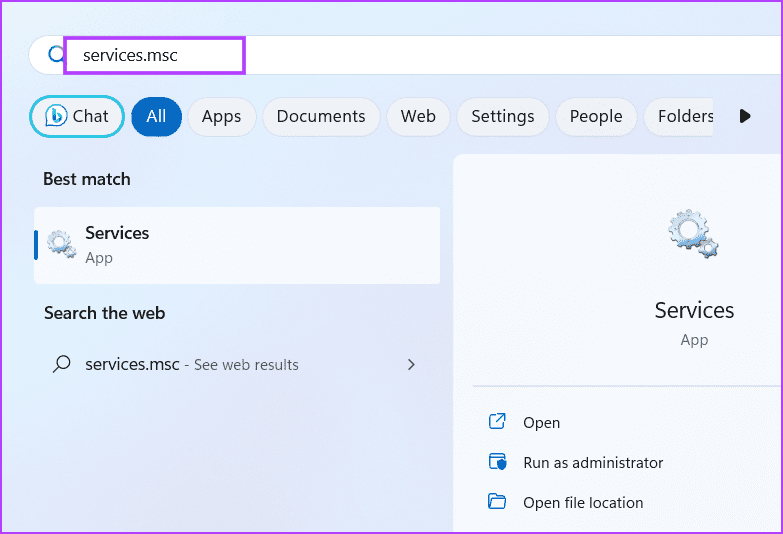Click the Services gear icon in best match
Screen dimensions: 783x534
[x=61, y=244]
